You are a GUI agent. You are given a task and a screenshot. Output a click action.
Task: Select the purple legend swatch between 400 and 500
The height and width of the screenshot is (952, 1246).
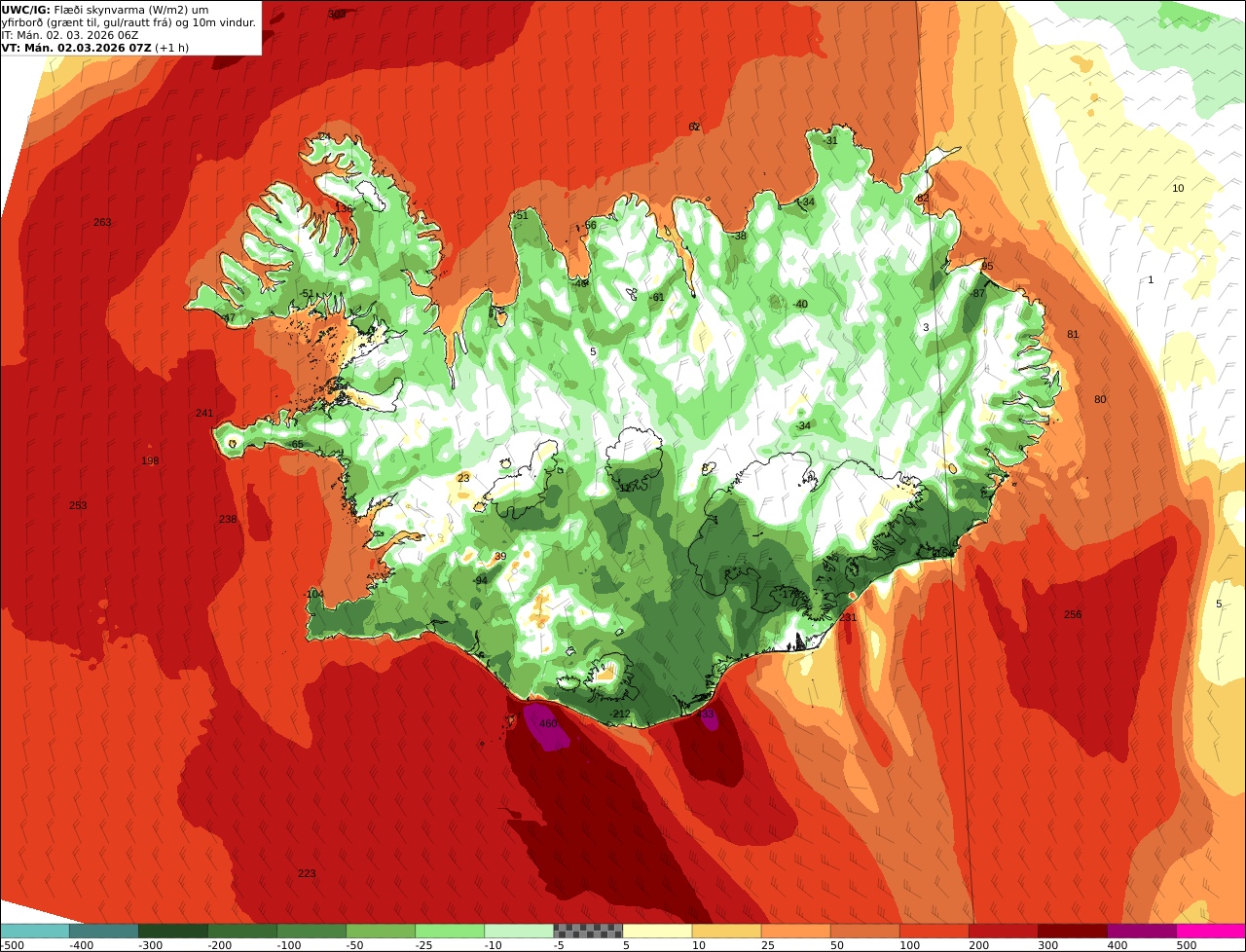[1142, 931]
